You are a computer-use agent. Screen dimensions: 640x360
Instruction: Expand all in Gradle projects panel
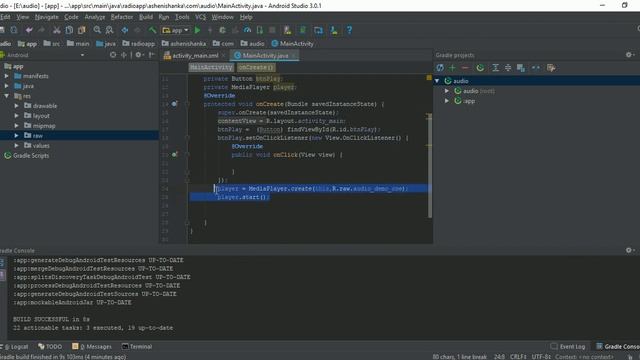pyautogui.click(x=495, y=68)
